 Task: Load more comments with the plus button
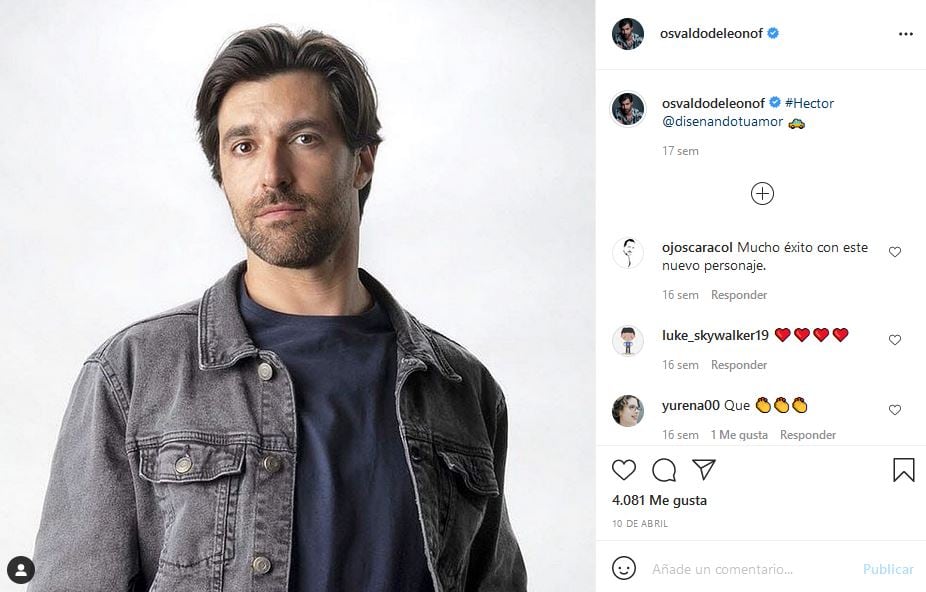[762, 193]
